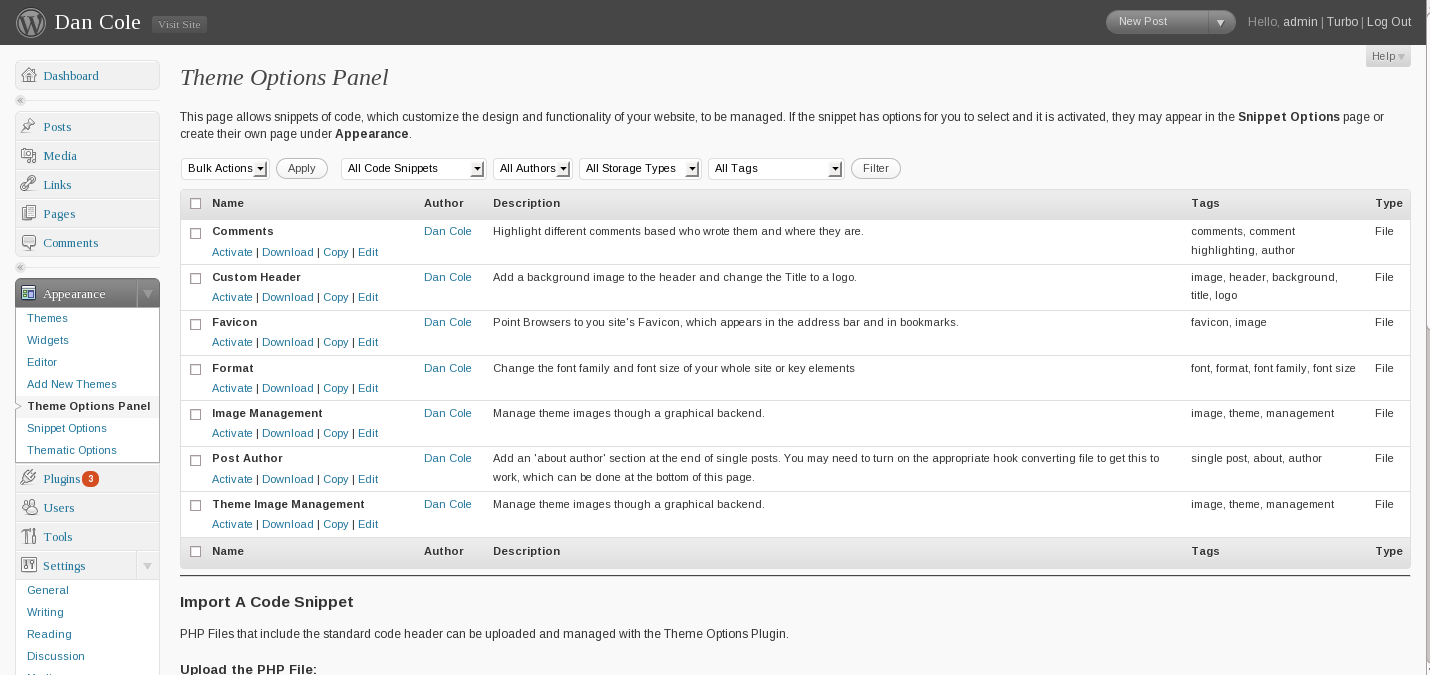Click the Links chain icon
This screenshot has width=1430, height=675.
click(x=29, y=185)
